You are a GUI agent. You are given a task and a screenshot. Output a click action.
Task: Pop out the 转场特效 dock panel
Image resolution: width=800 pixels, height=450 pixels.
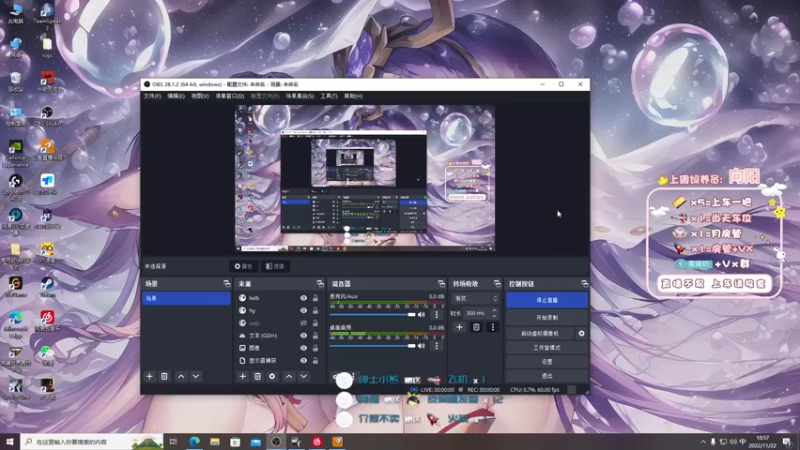497,284
